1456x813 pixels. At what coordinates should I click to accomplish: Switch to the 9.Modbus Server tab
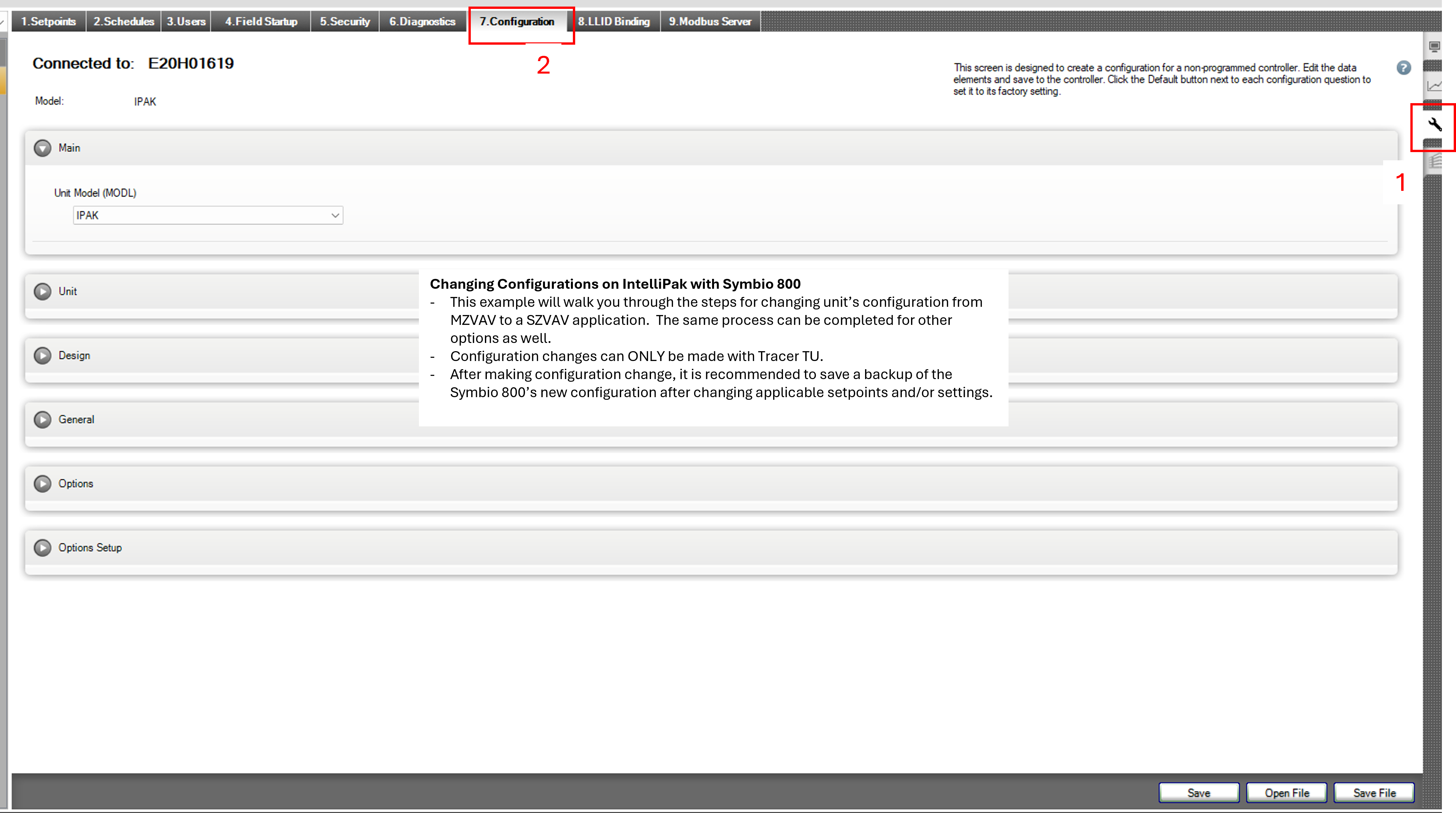(710, 21)
